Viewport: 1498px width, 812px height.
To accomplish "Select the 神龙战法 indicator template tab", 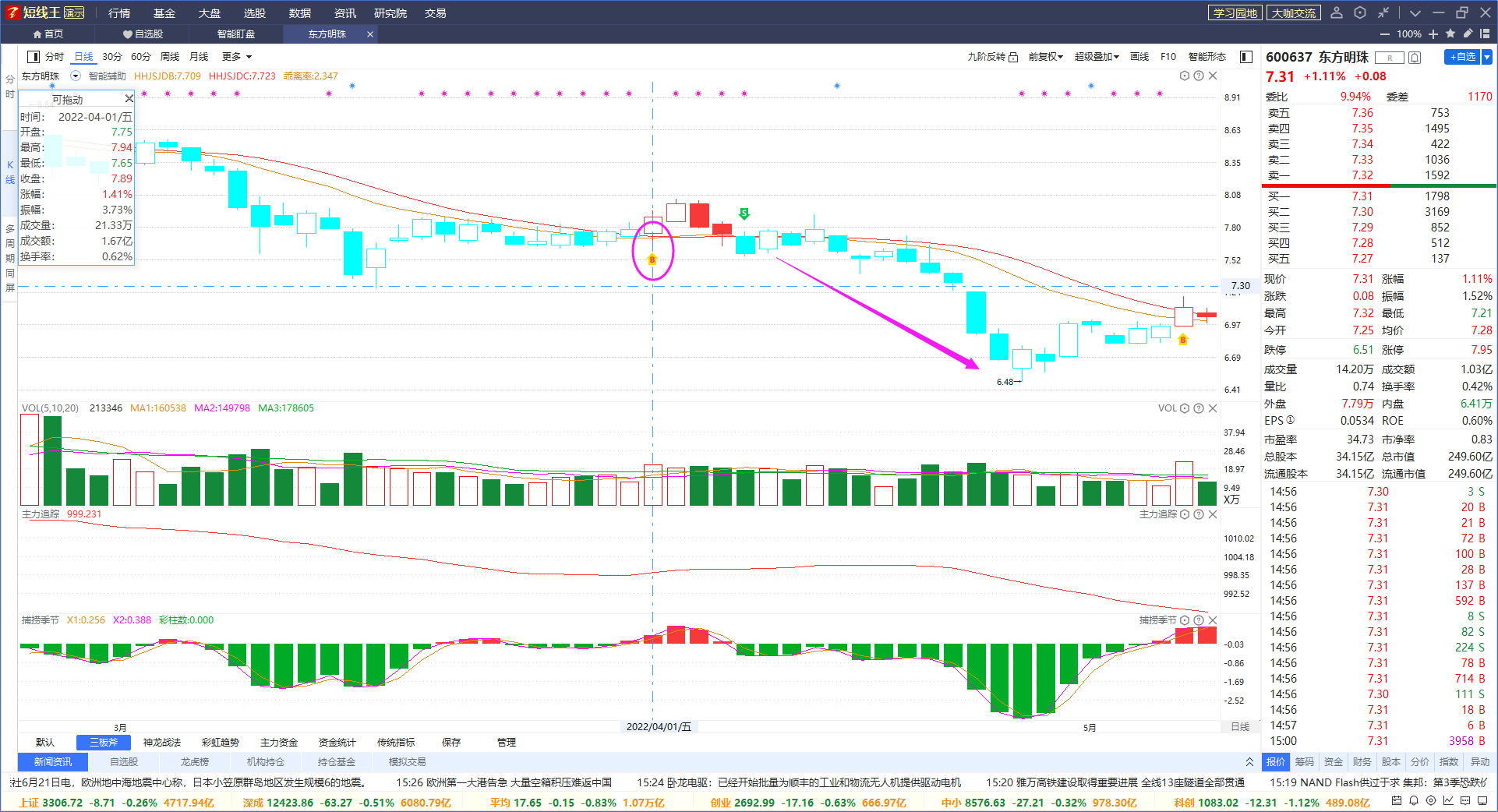I will [162, 743].
